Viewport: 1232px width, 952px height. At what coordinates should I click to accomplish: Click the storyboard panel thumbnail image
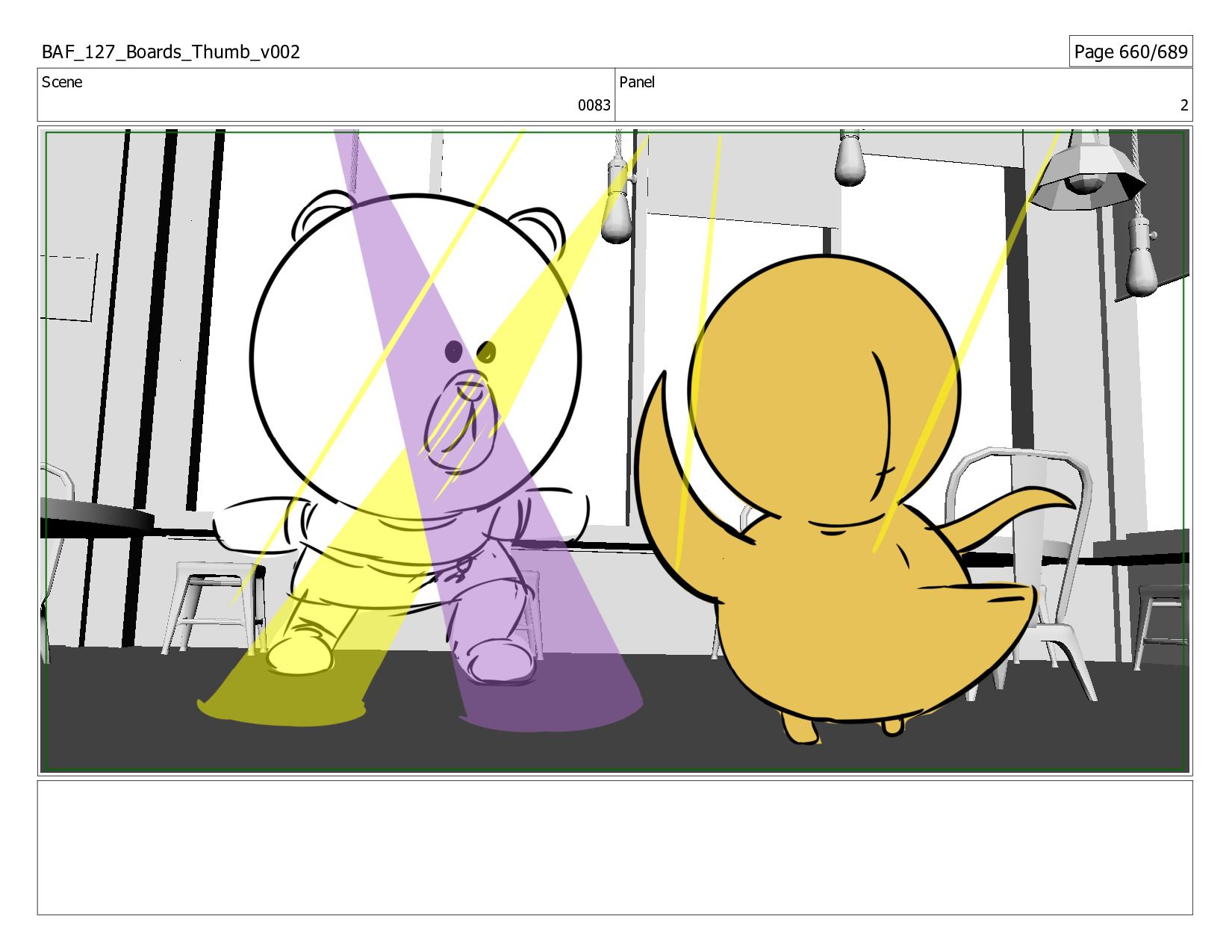(x=615, y=451)
